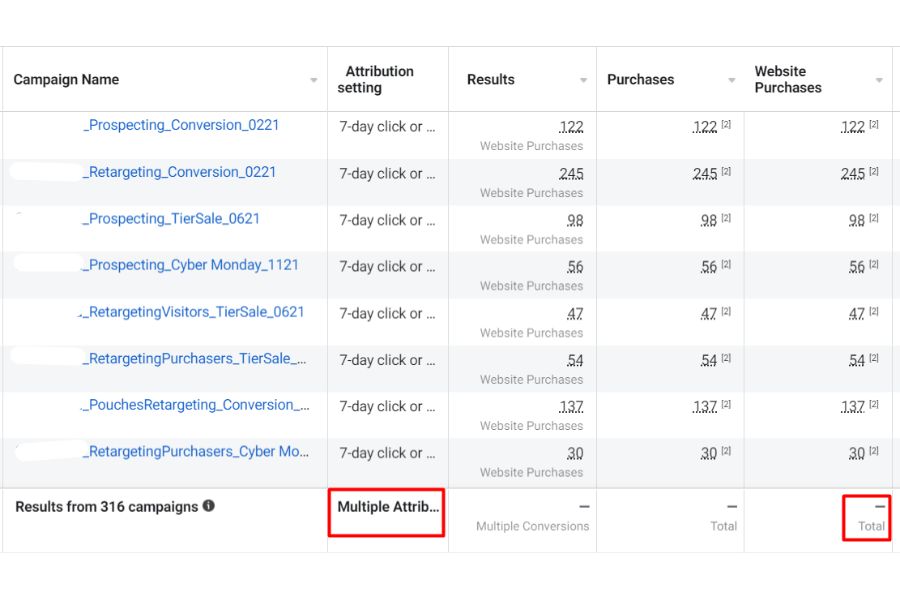Click attribution setting for _PouchesRetargeting_Conversion
This screenshot has width=900, height=600.
(x=387, y=407)
